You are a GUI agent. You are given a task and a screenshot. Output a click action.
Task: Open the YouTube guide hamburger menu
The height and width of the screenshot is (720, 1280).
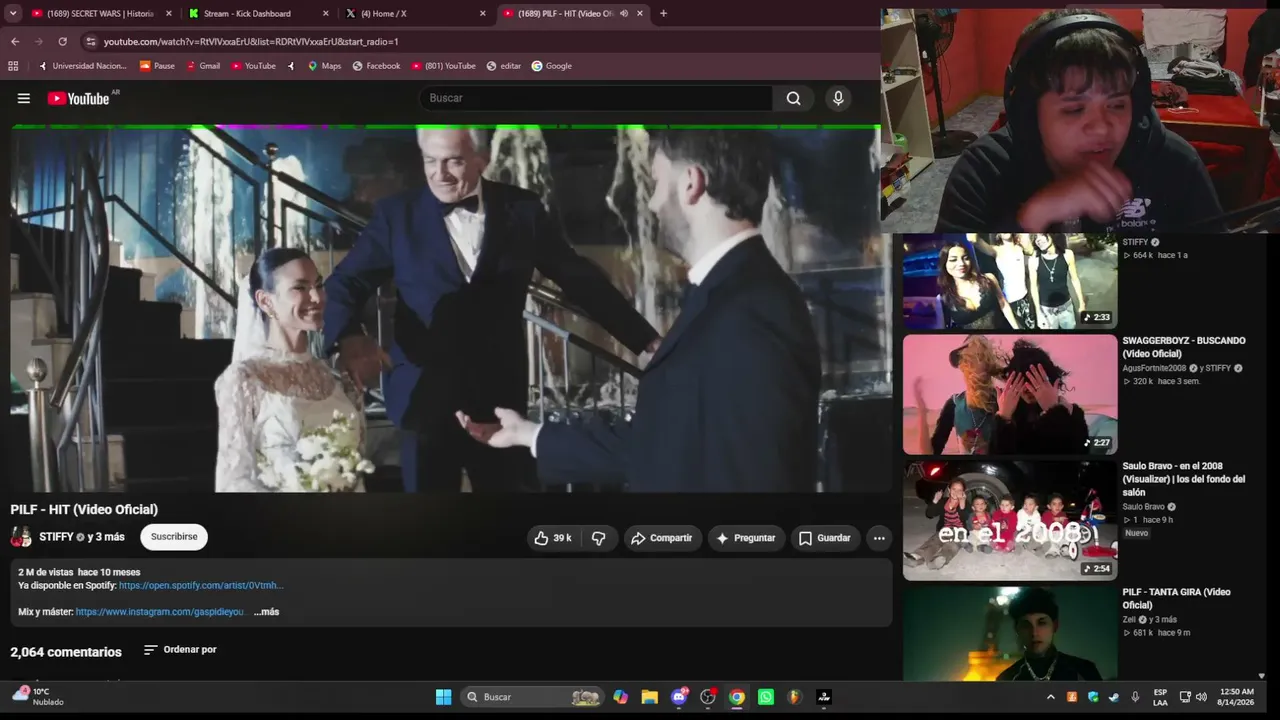pyautogui.click(x=24, y=98)
